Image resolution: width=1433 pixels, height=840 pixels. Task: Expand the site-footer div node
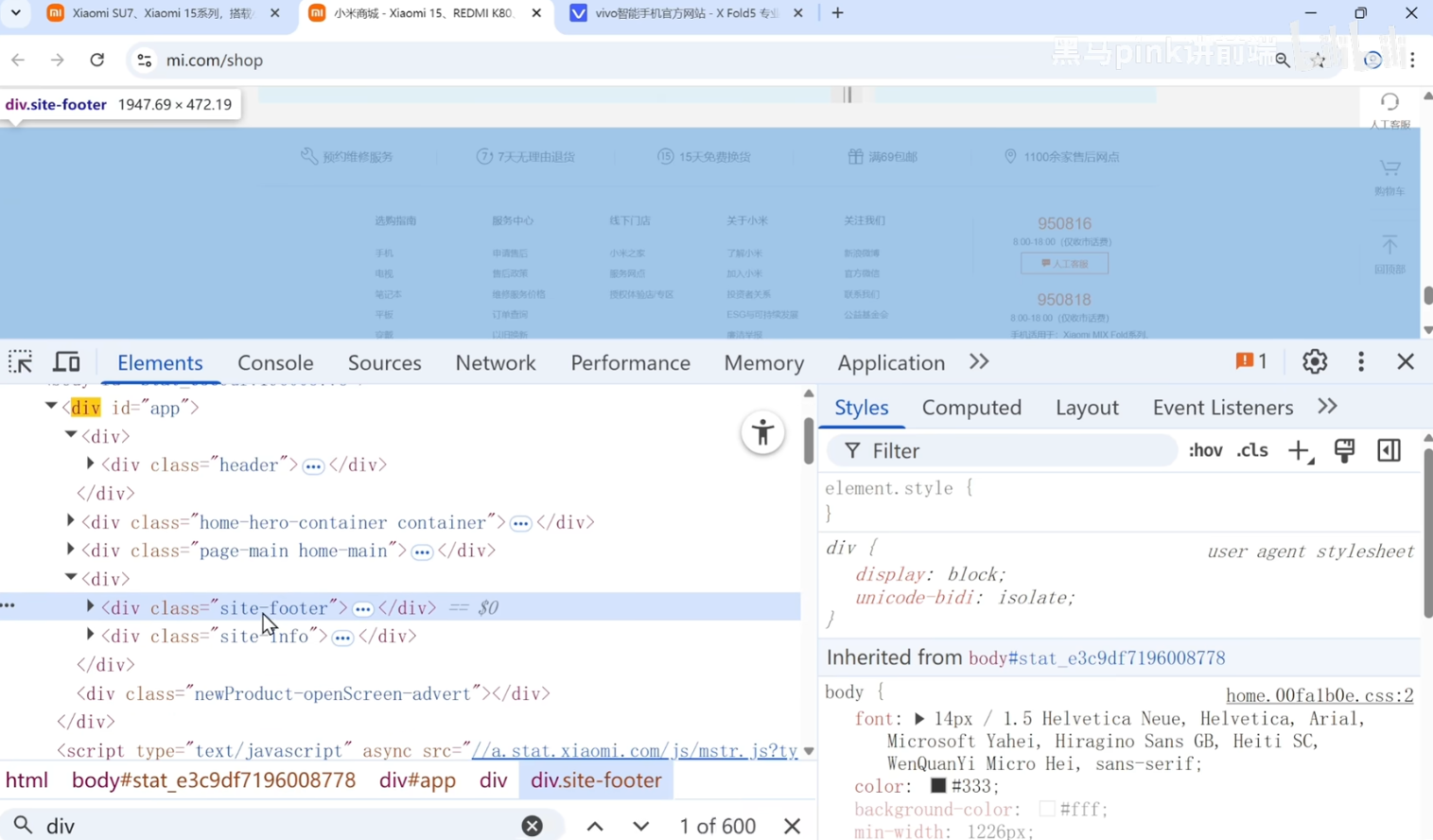(x=91, y=606)
